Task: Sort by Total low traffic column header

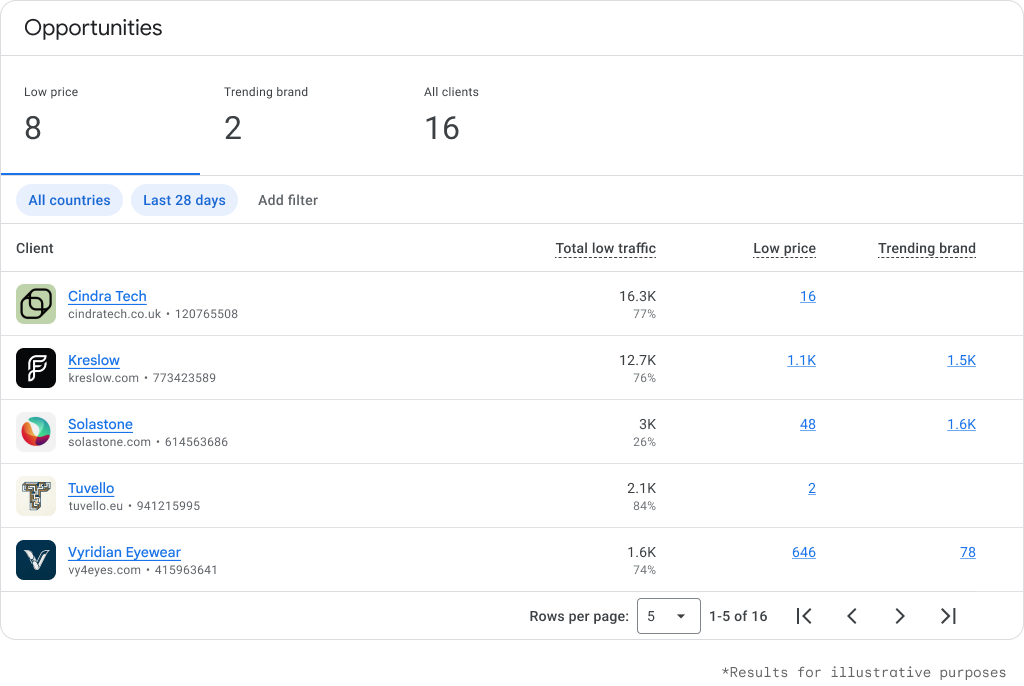Action: 605,248
